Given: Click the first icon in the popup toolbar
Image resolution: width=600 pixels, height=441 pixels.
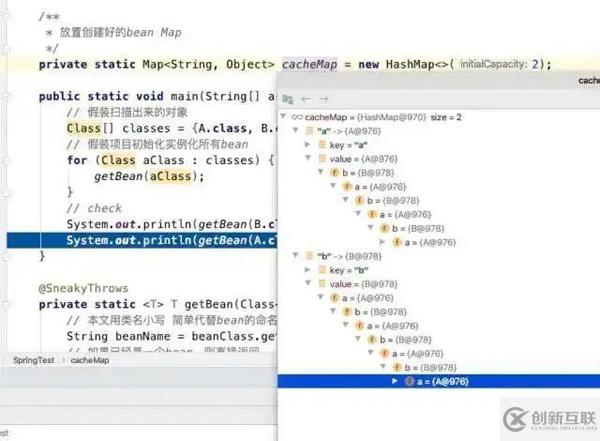Looking at the screenshot, I should (x=288, y=99).
